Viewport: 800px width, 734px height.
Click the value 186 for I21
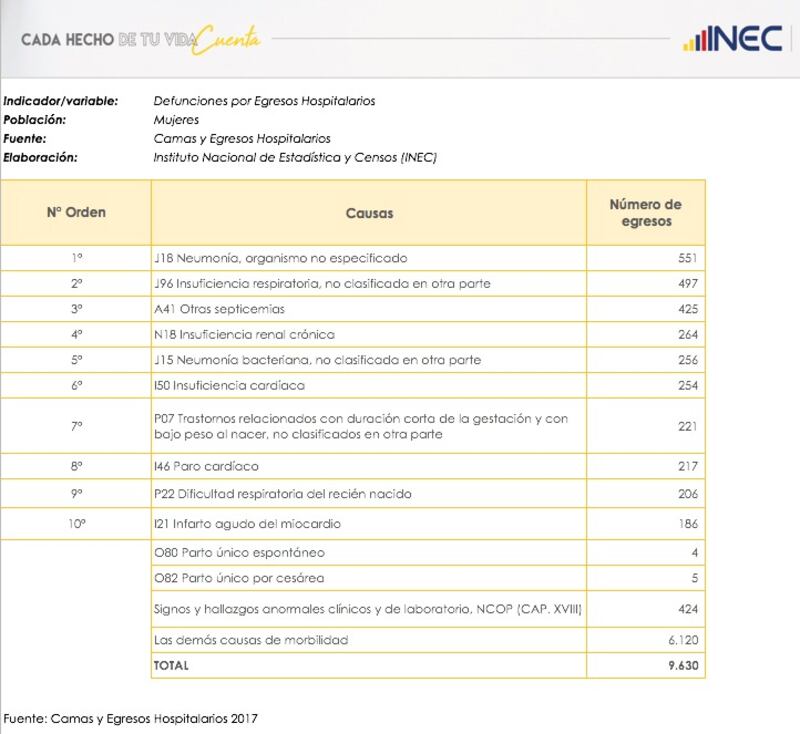[687, 524]
